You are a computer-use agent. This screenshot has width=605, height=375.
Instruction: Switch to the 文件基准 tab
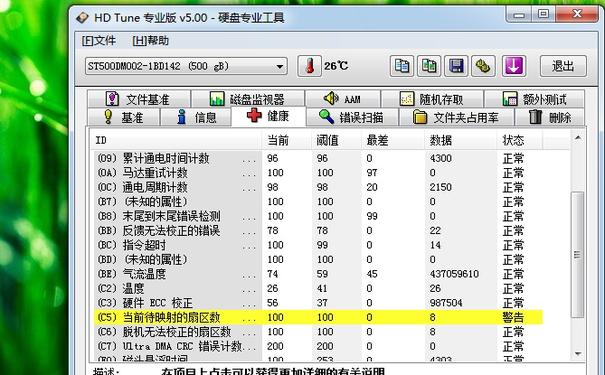[x=139, y=99]
